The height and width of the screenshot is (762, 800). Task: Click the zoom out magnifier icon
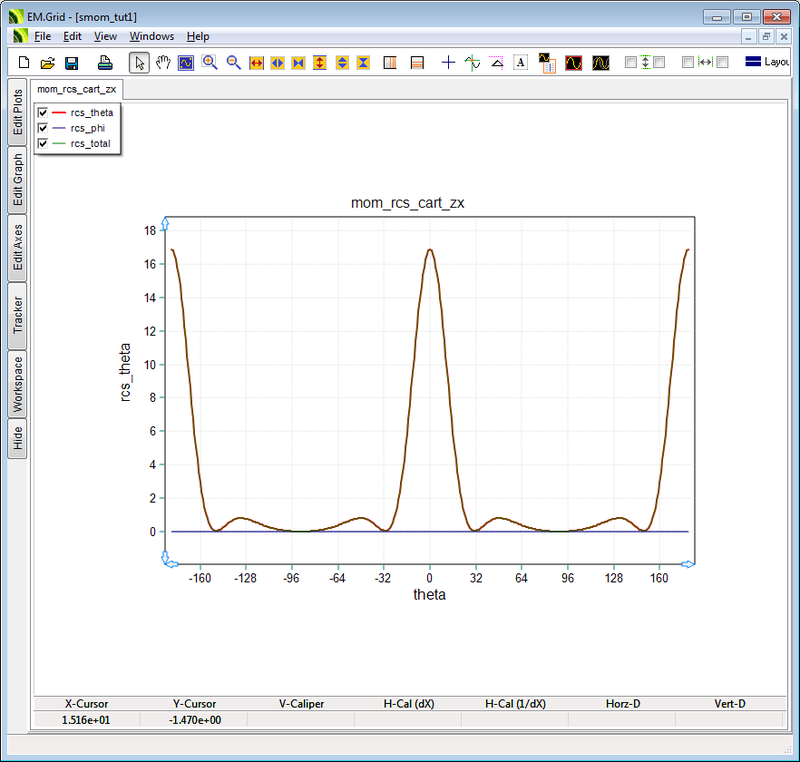(x=232, y=62)
